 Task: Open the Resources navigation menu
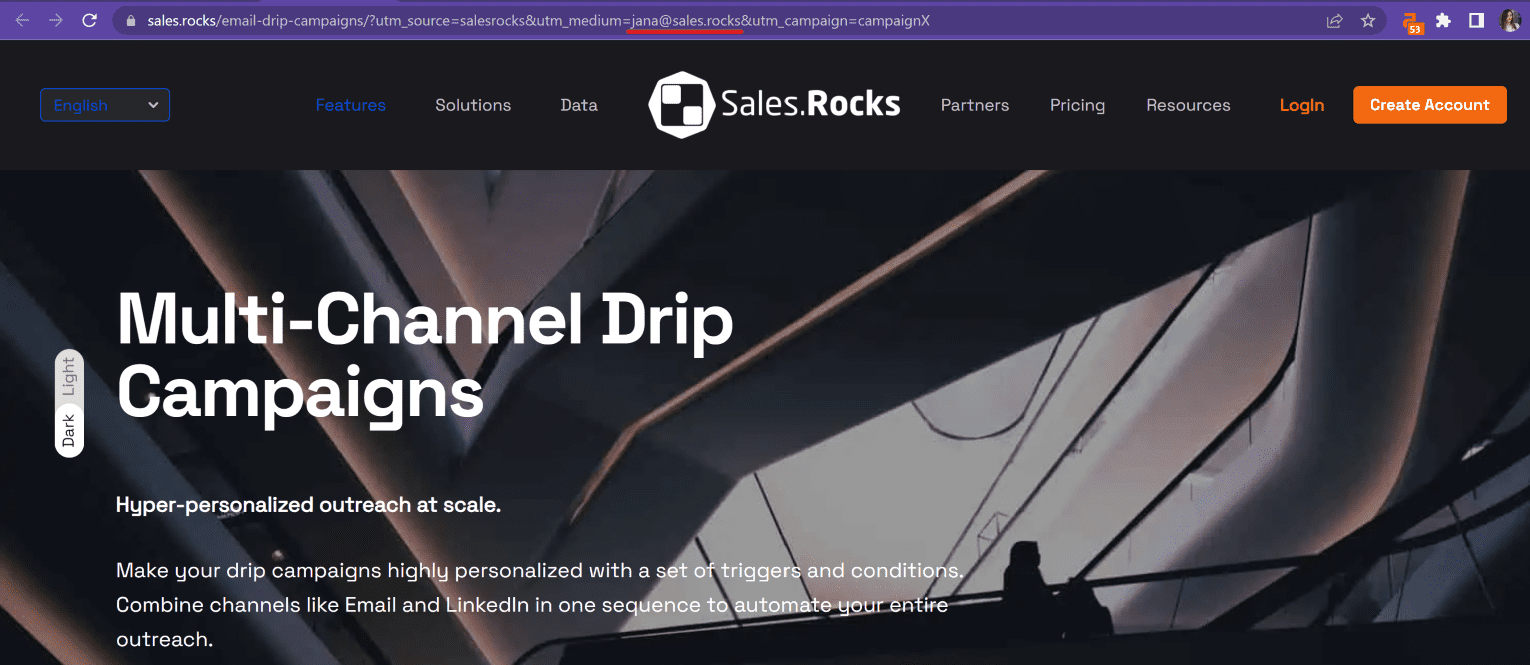(x=1188, y=105)
